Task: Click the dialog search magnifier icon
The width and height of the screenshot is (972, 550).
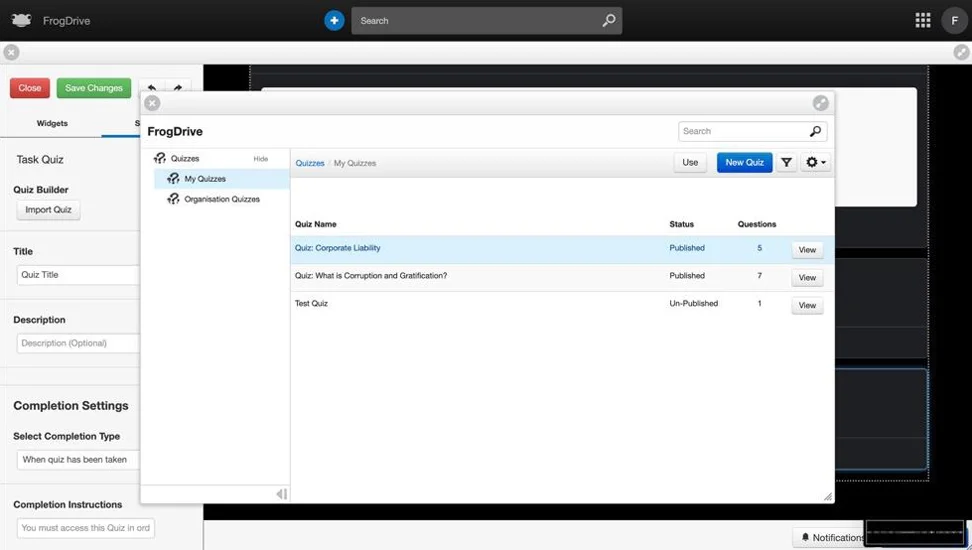Action: 815,131
